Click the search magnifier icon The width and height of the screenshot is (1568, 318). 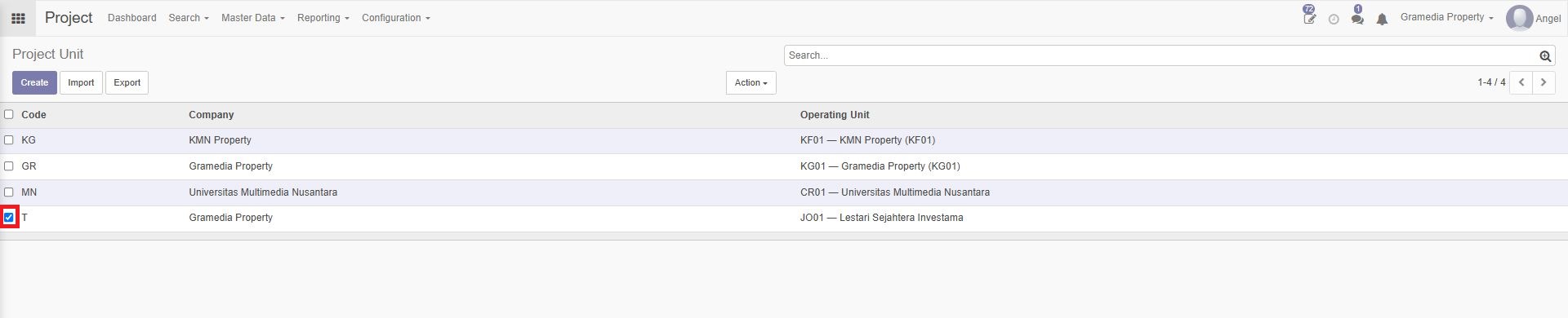point(1545,56)
